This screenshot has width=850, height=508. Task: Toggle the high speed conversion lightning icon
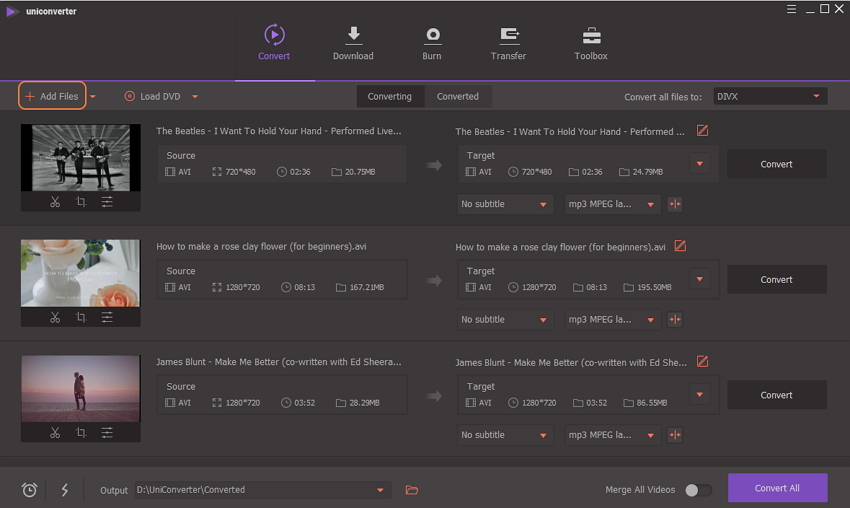[x=65, y=490]
